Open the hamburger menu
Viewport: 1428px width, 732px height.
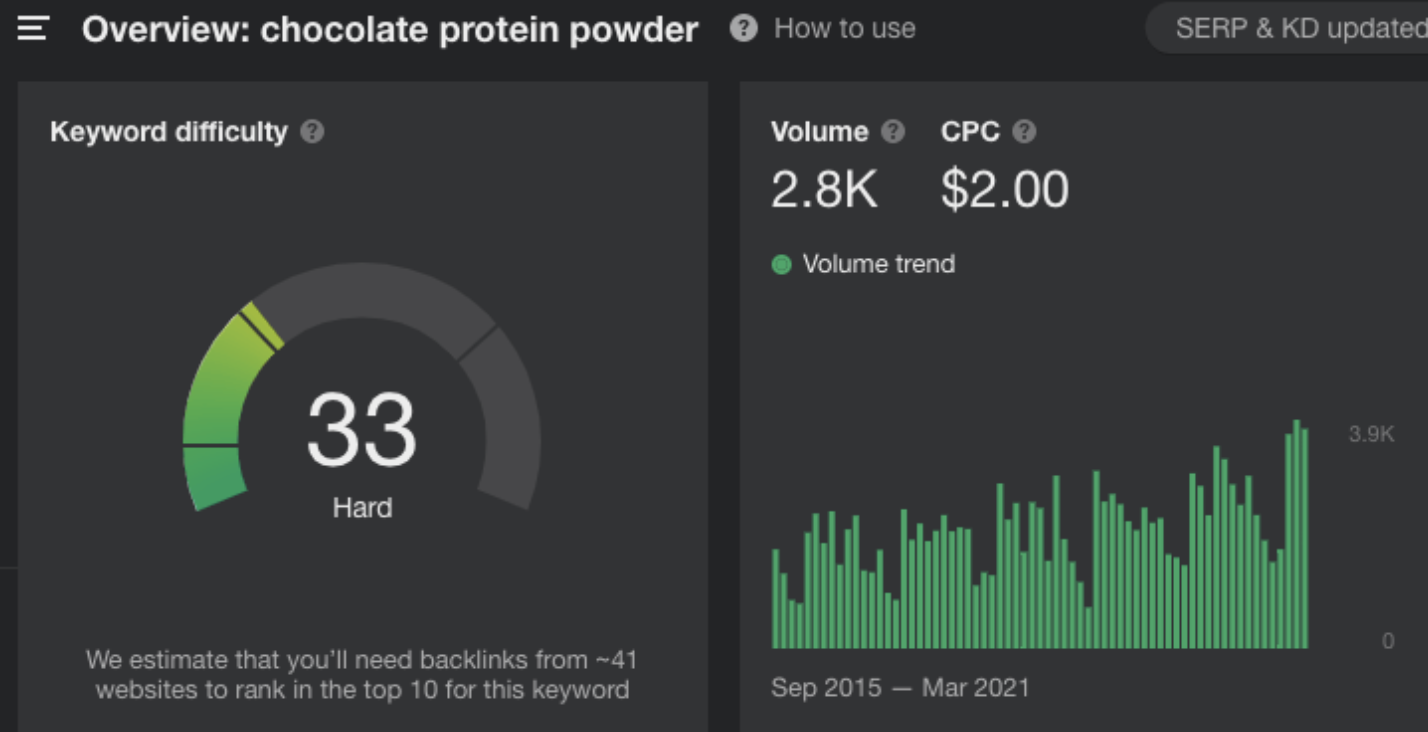33,29
